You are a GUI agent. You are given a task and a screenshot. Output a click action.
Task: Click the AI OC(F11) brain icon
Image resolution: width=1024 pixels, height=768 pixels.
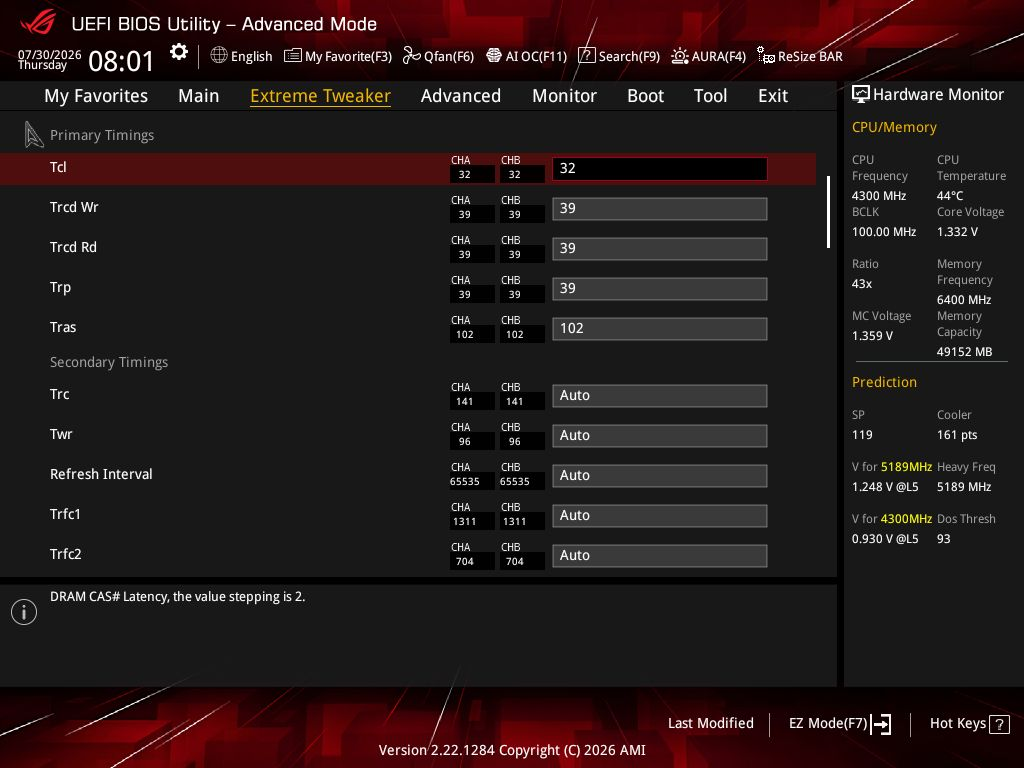(x=494, y=56)
